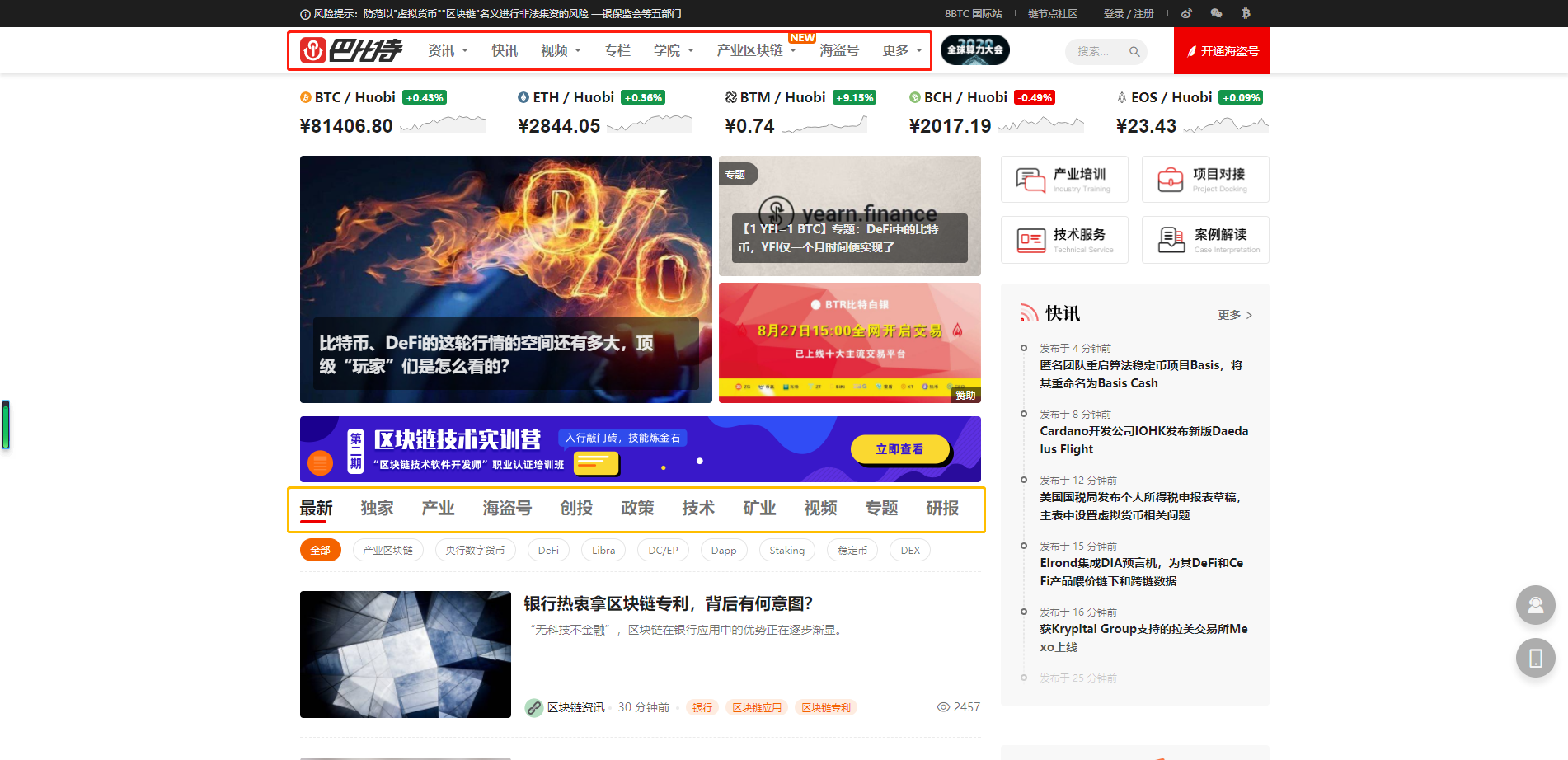Click the BTC / Huobi +0.43% badge

pyautogui.click(x=425, y=97)
